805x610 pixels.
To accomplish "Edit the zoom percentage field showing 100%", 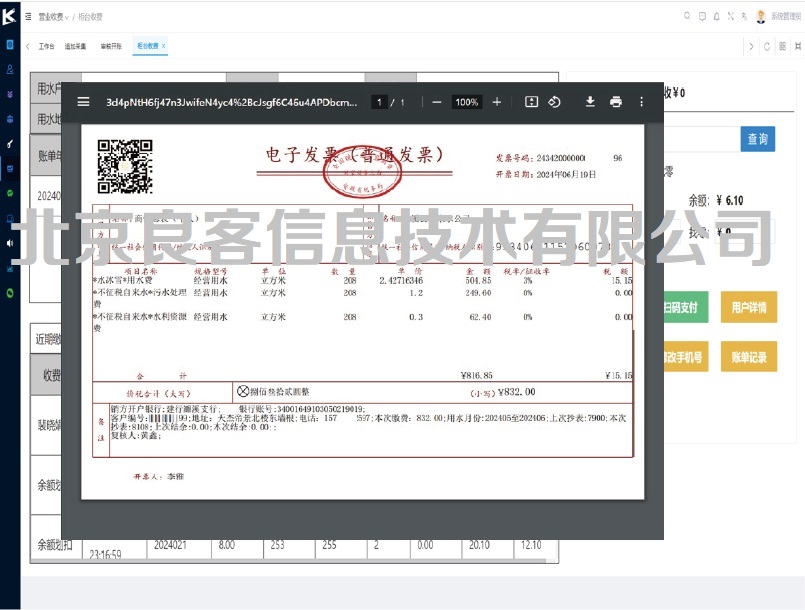I will (x=465, y=102).
